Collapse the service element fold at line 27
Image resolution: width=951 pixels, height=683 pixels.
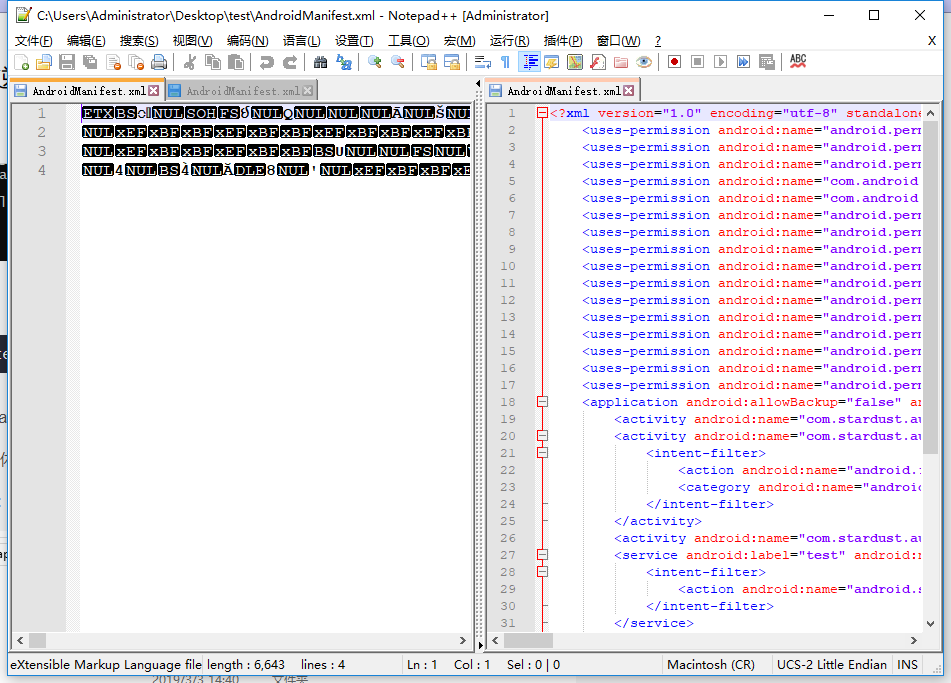pos(541,554)
